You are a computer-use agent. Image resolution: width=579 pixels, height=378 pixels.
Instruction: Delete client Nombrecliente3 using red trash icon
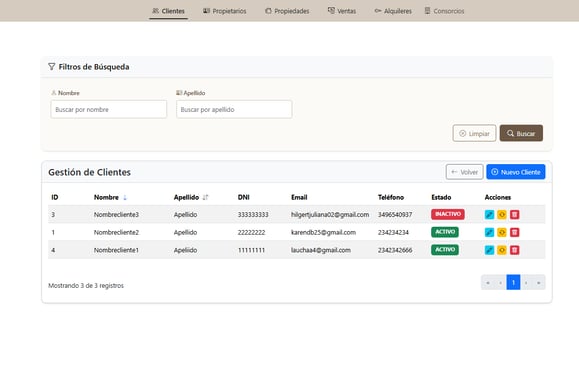(514, 214)
